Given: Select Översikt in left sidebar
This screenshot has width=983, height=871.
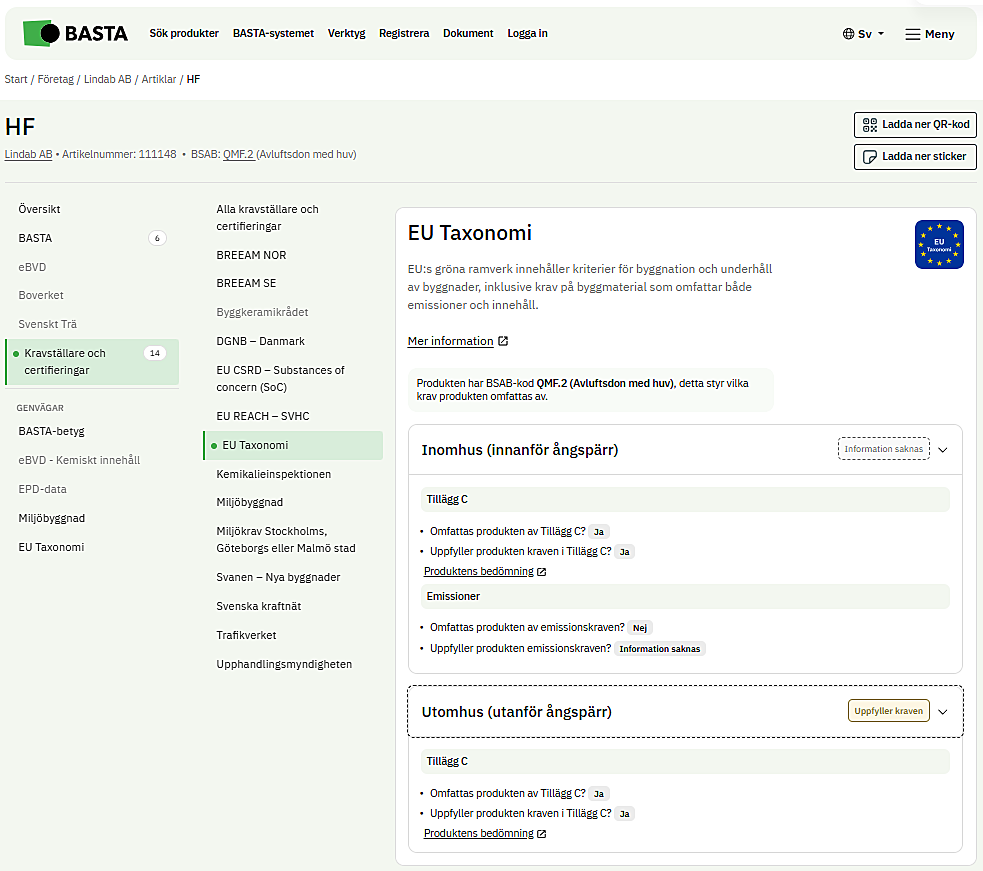Looking at the screenshot, I should pos(39,209).
